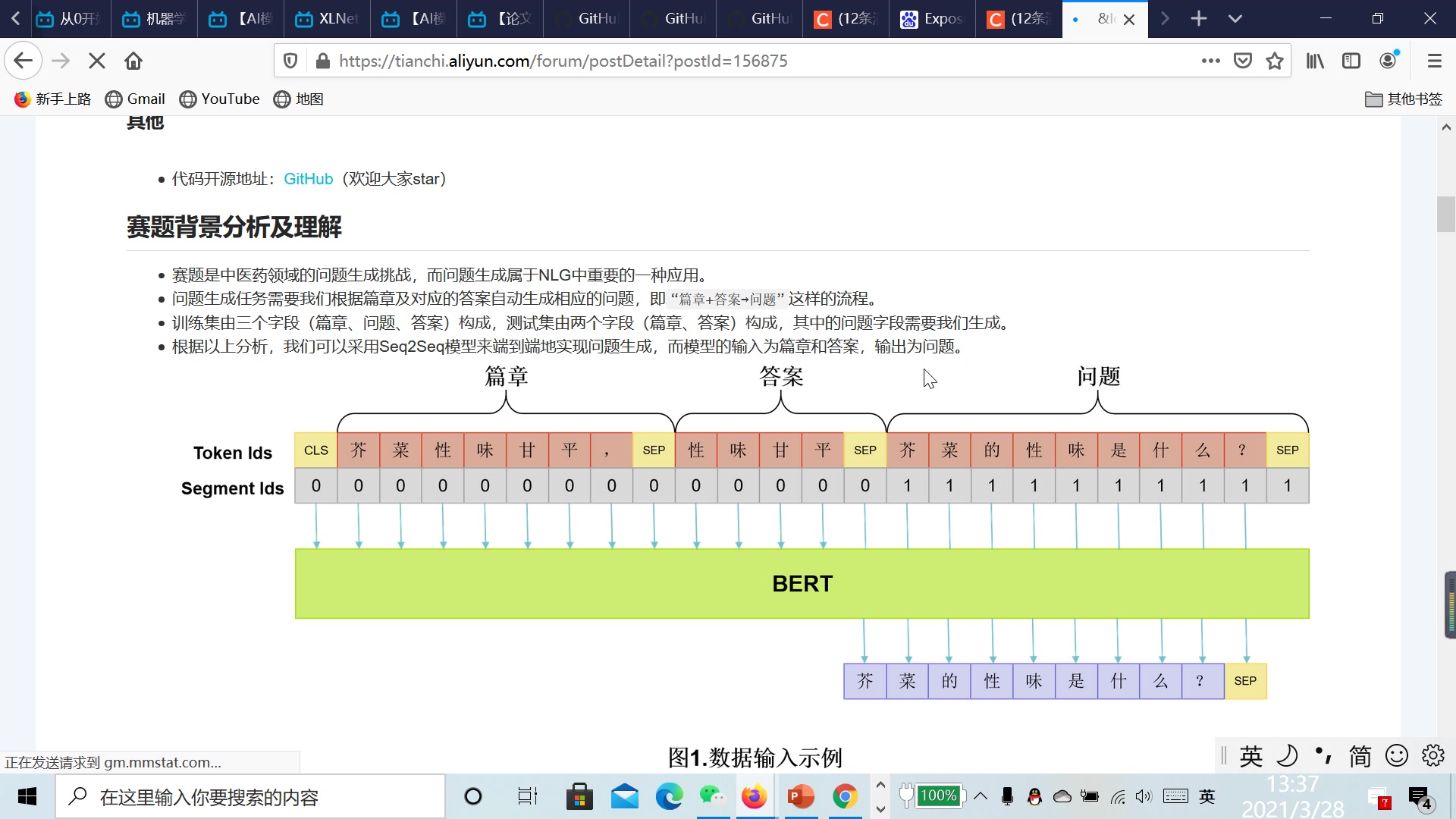The image size is (1456, 819).
Task: Open 其他书签 folder
Action: tap(1404, 99)
